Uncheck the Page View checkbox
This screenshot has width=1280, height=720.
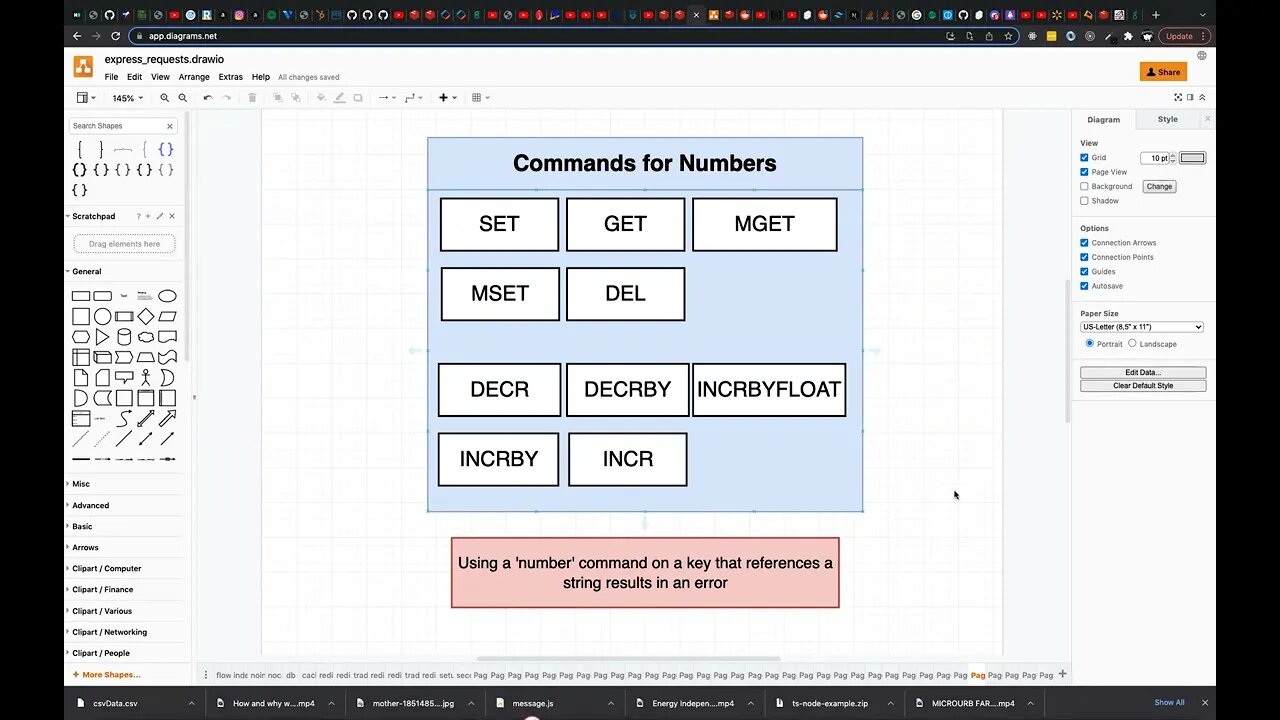tap(1084, 172)
